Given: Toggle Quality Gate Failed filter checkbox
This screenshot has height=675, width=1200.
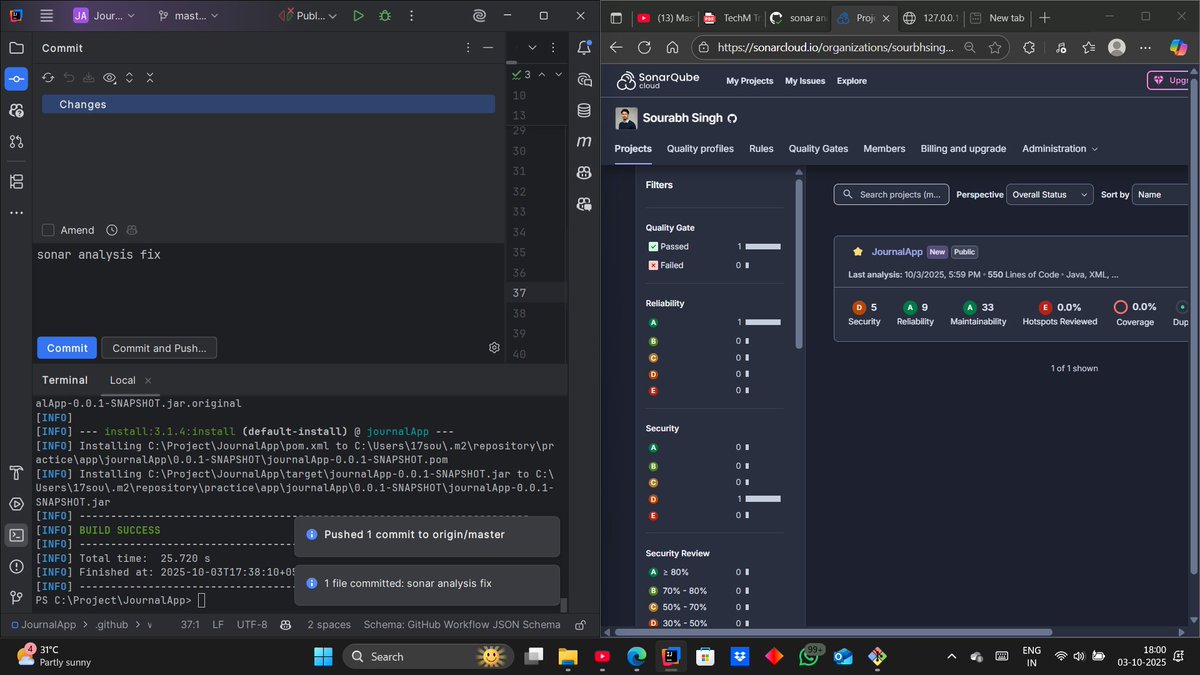Looking at the screenshot, I should pos(653,265).
